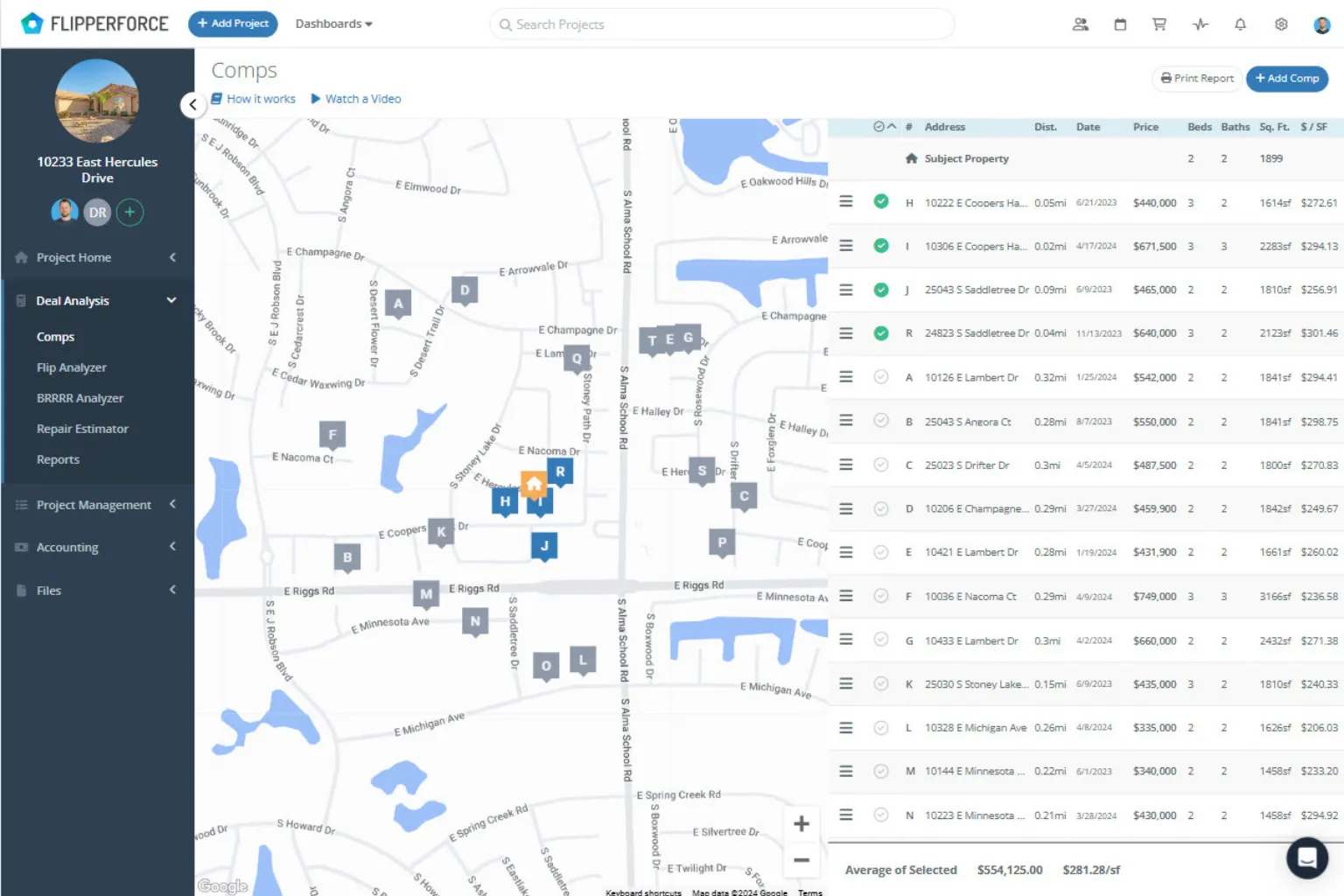
Task: Open the contacts icon in the header
Action: click(1080, 24)
